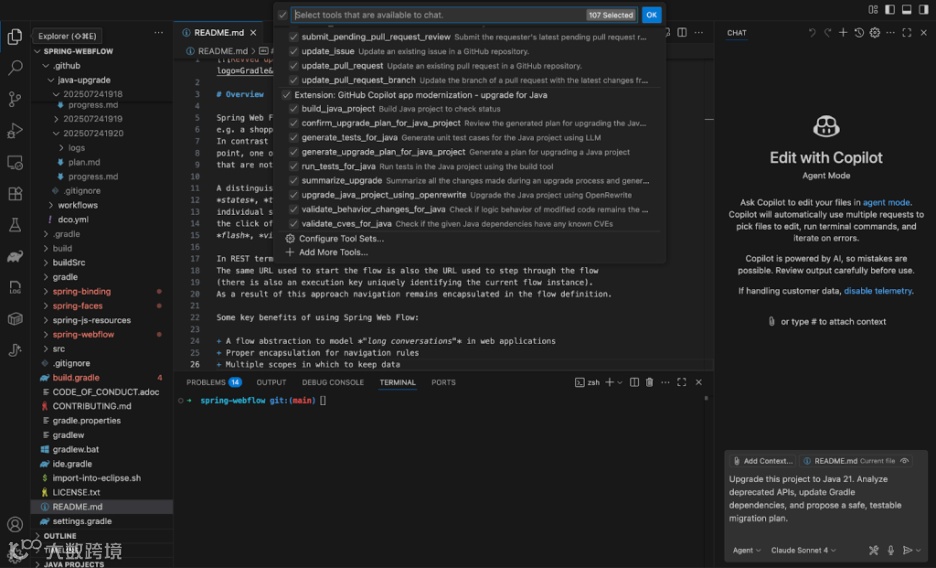Uncheck validate_cves_for_java tool

[x=293, y=224]
